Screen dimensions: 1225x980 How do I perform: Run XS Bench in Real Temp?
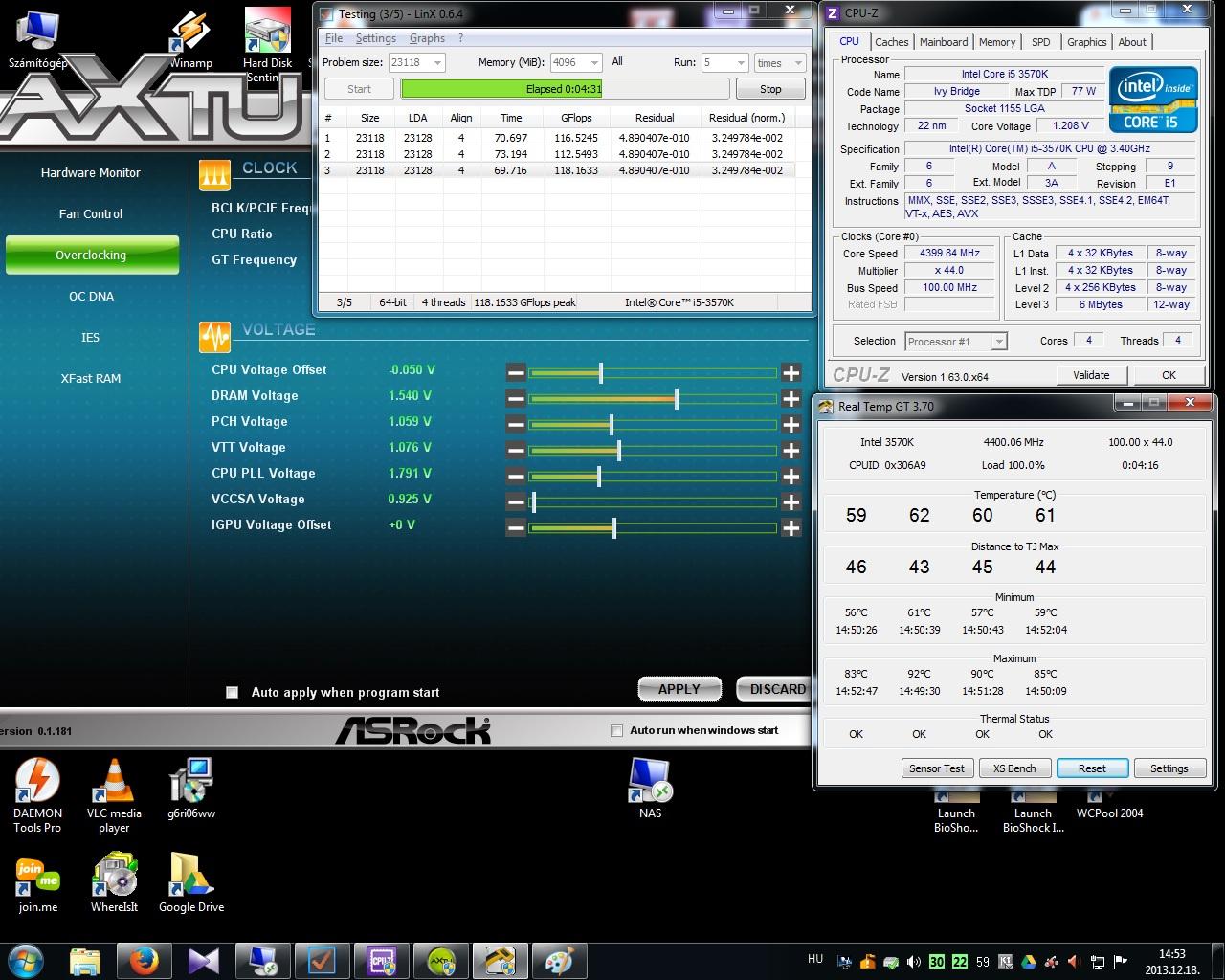(x=1014, y=768)
